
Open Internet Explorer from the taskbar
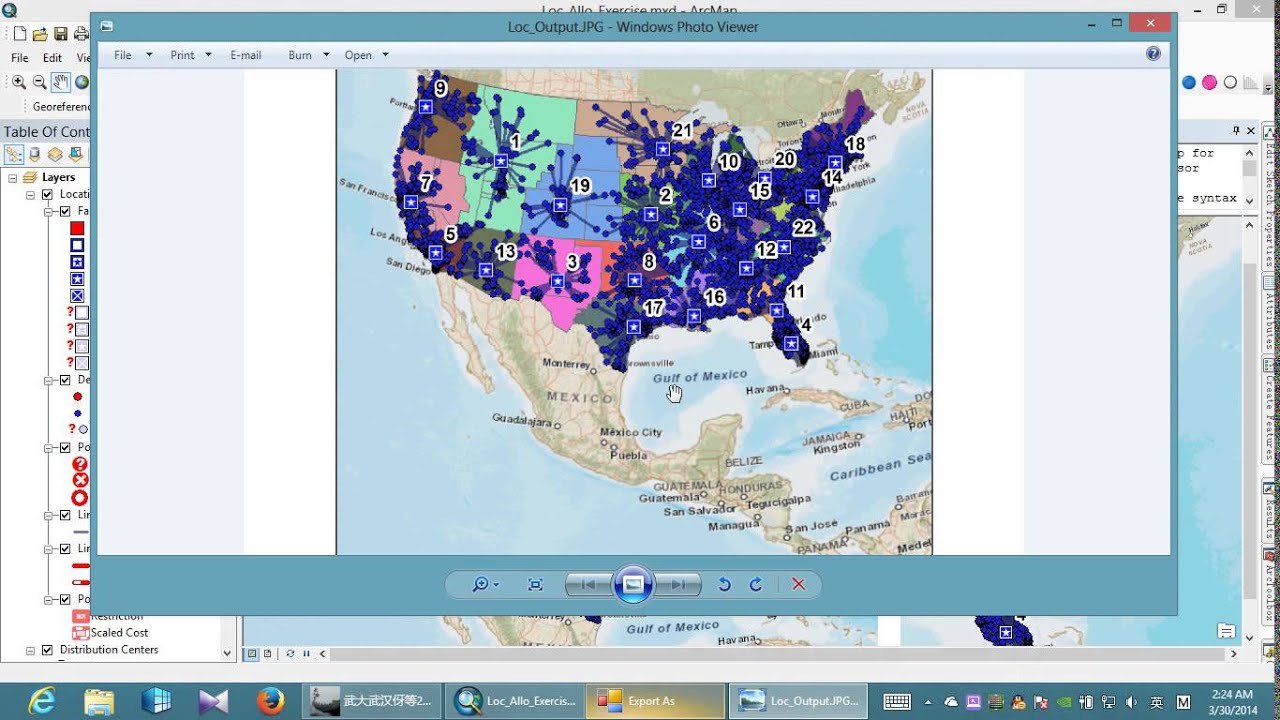42,701
